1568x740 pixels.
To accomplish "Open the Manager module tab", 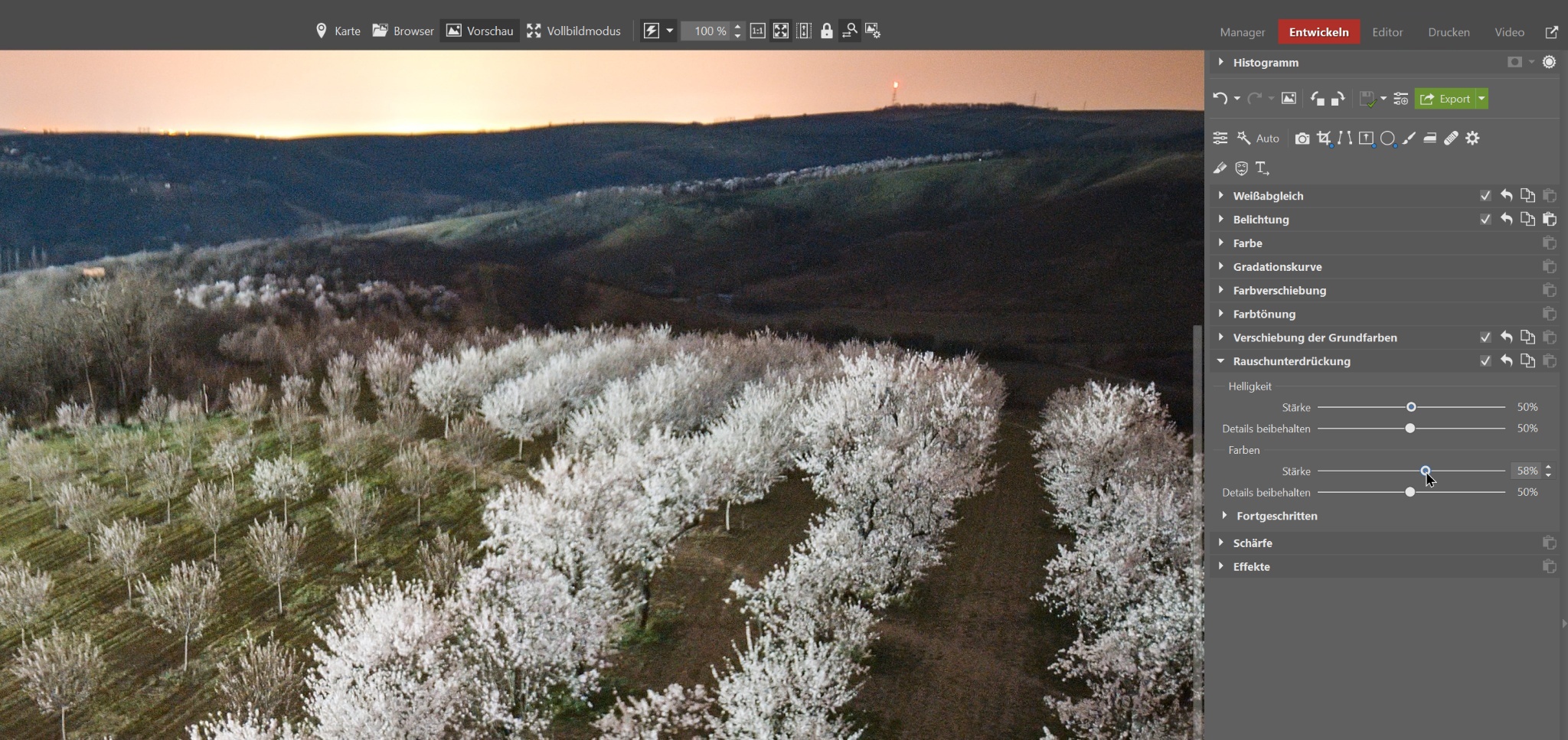I will (x=1242, y=32).
